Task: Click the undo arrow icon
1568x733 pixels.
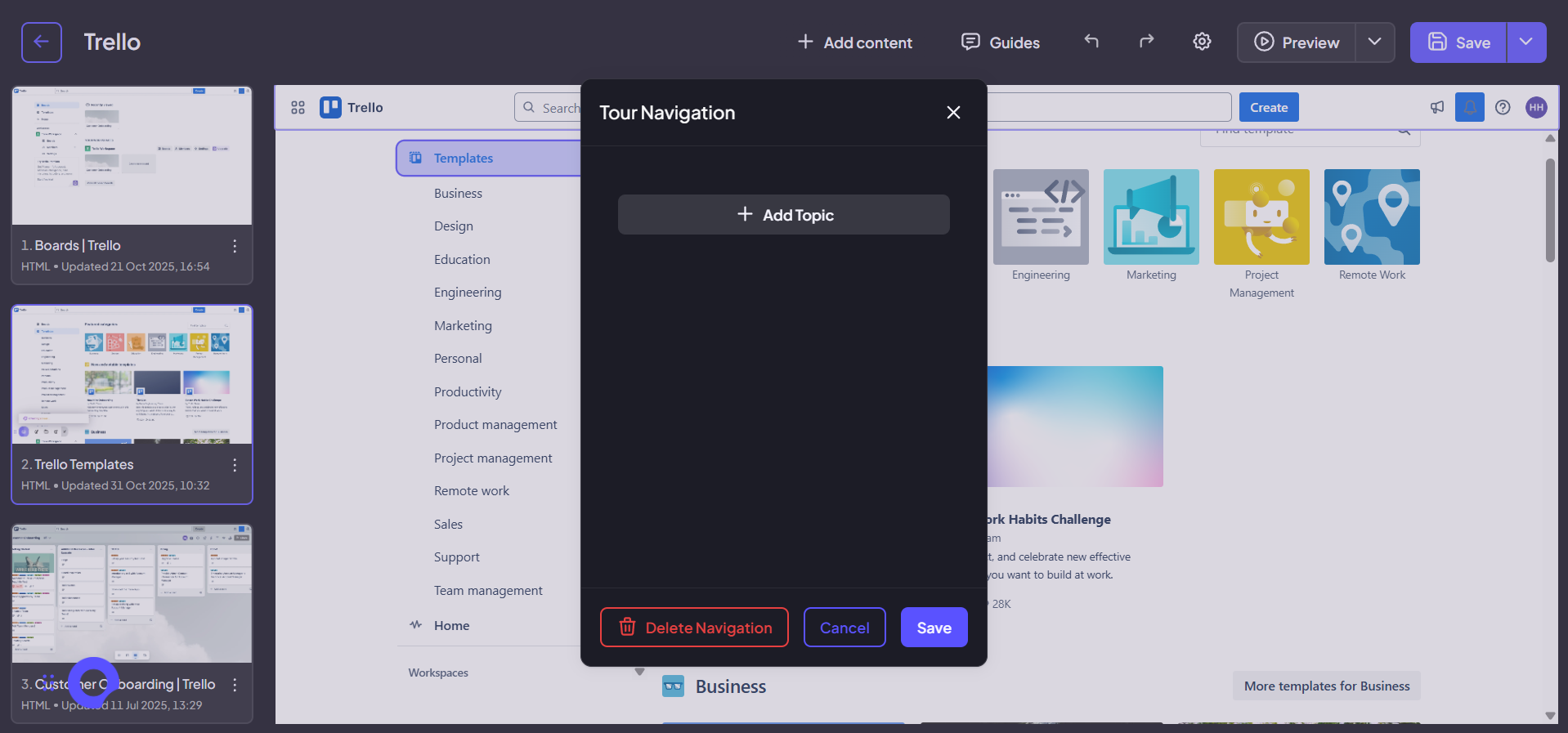Action: tap(1091, 41)
